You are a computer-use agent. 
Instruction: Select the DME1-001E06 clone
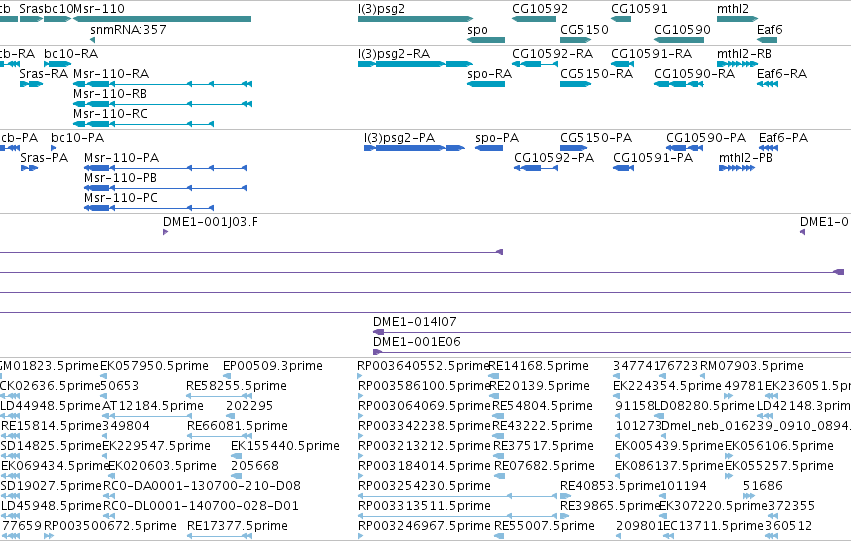pyautogui.click(x=612, y=352)
